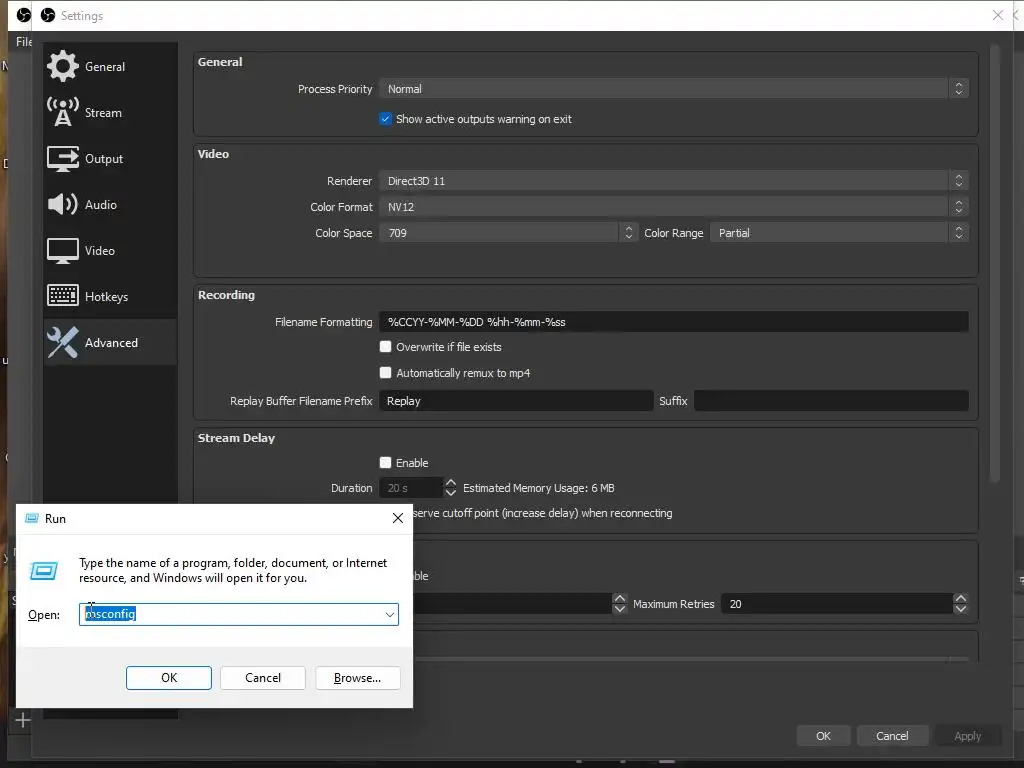The image size is (1024, 768).
Task: Expand the Run dialog Open history dropdown
Action: (389, 615)
